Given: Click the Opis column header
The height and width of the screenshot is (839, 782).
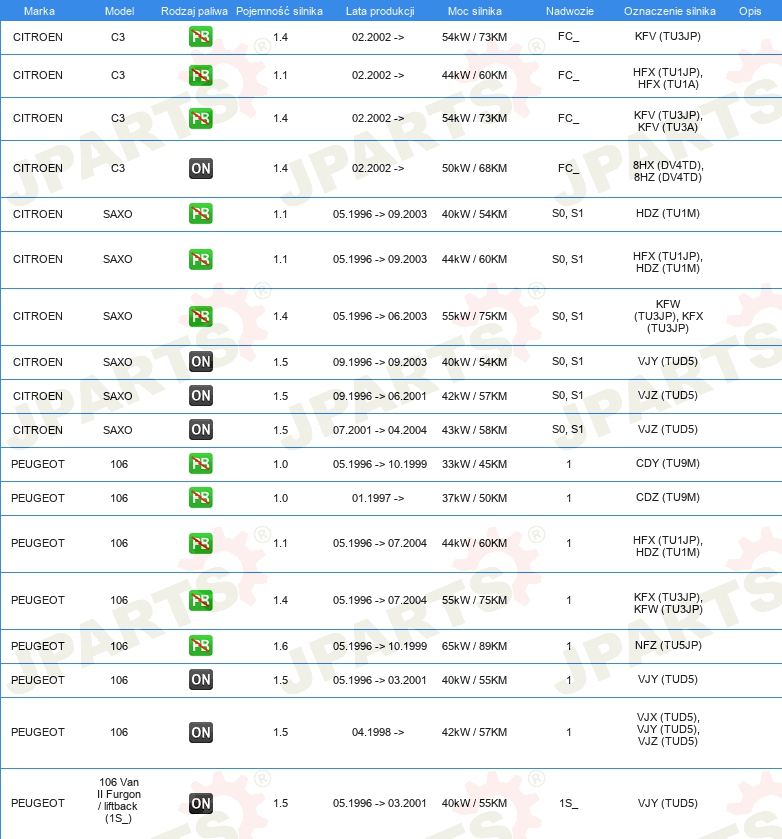Looking at the screenshot, I should [x=750, y=11].
